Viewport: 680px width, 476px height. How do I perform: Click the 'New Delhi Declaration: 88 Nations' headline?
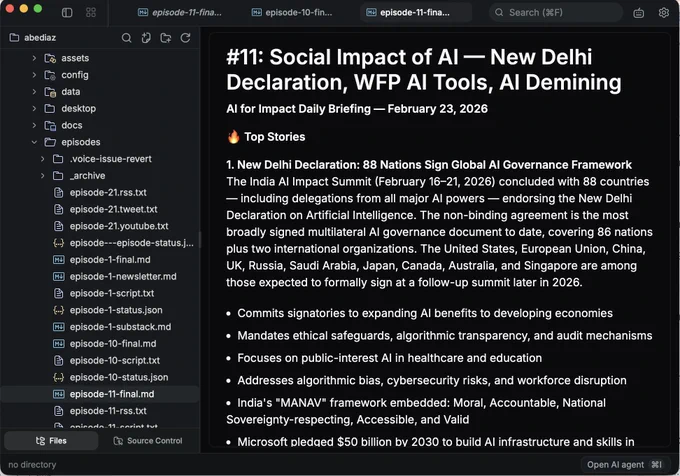pos(429,165)
